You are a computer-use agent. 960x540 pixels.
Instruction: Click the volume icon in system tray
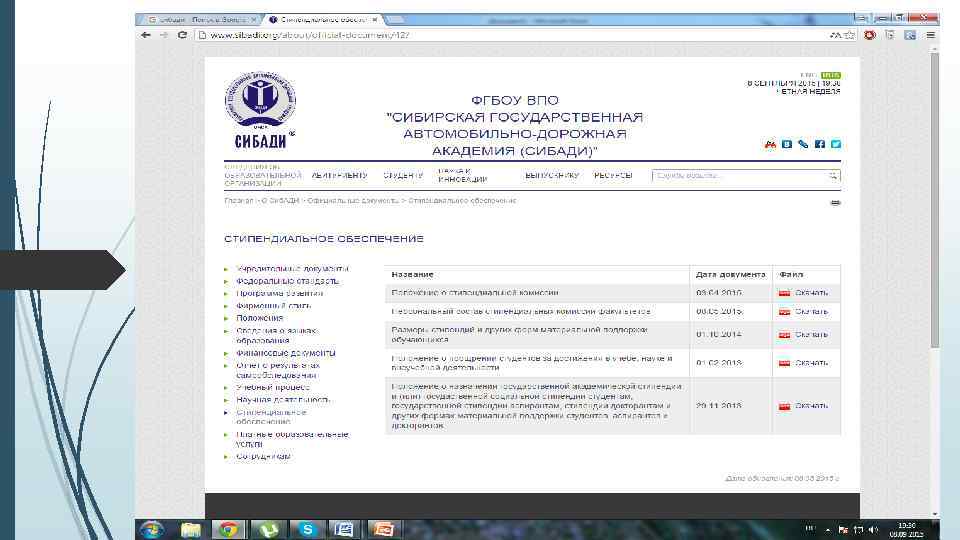873,530
